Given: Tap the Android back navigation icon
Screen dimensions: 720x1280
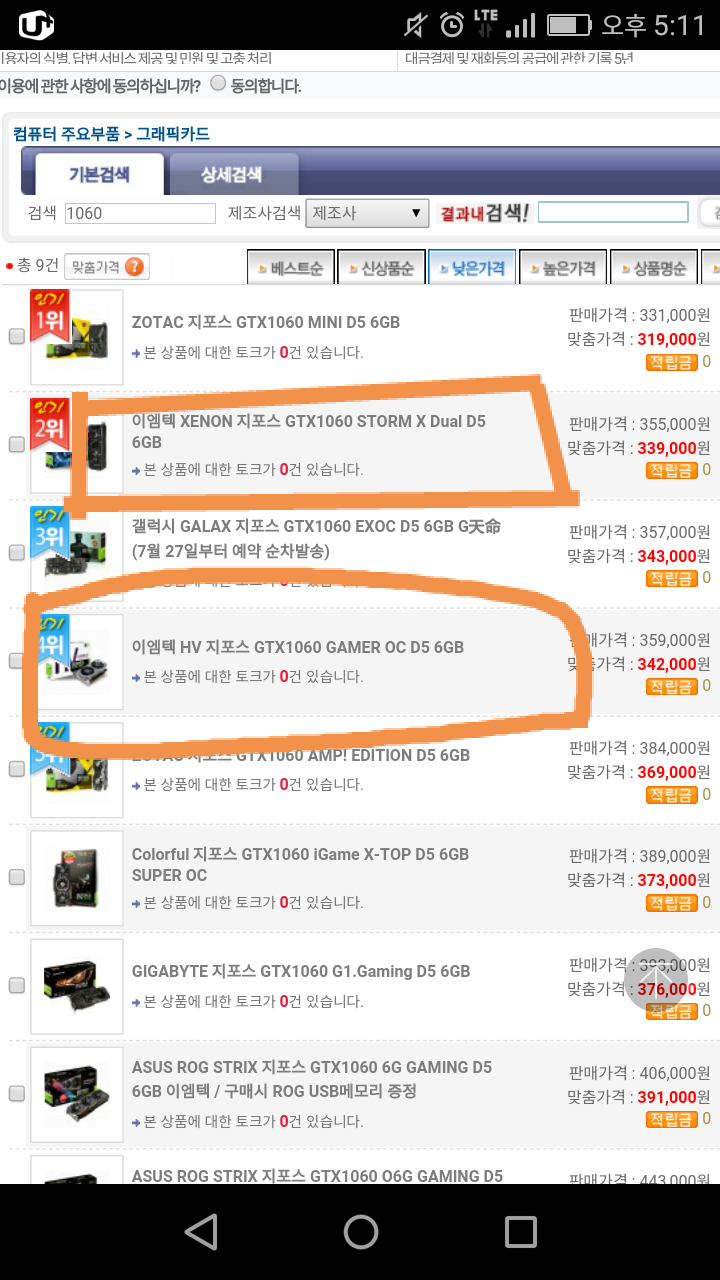Looking at the screenshot, I should pos(201,1232).
